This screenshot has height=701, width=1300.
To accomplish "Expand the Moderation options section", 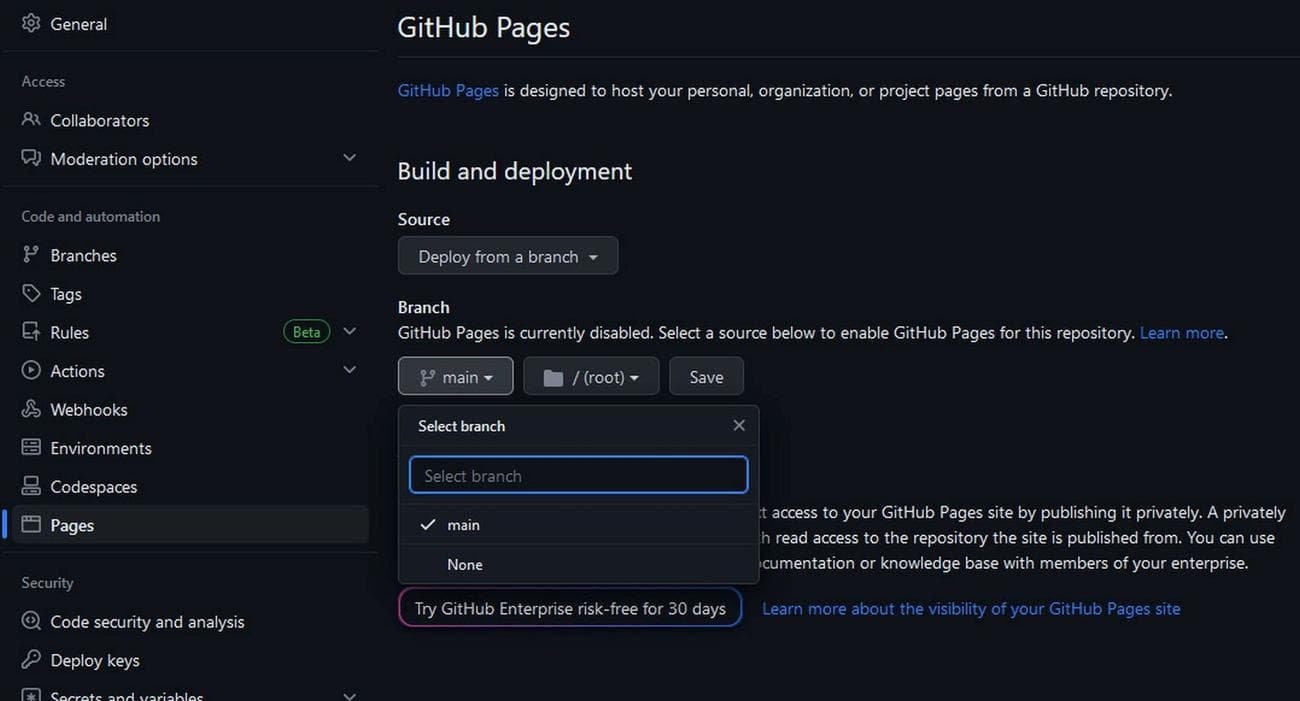I will tap(349, 157).
